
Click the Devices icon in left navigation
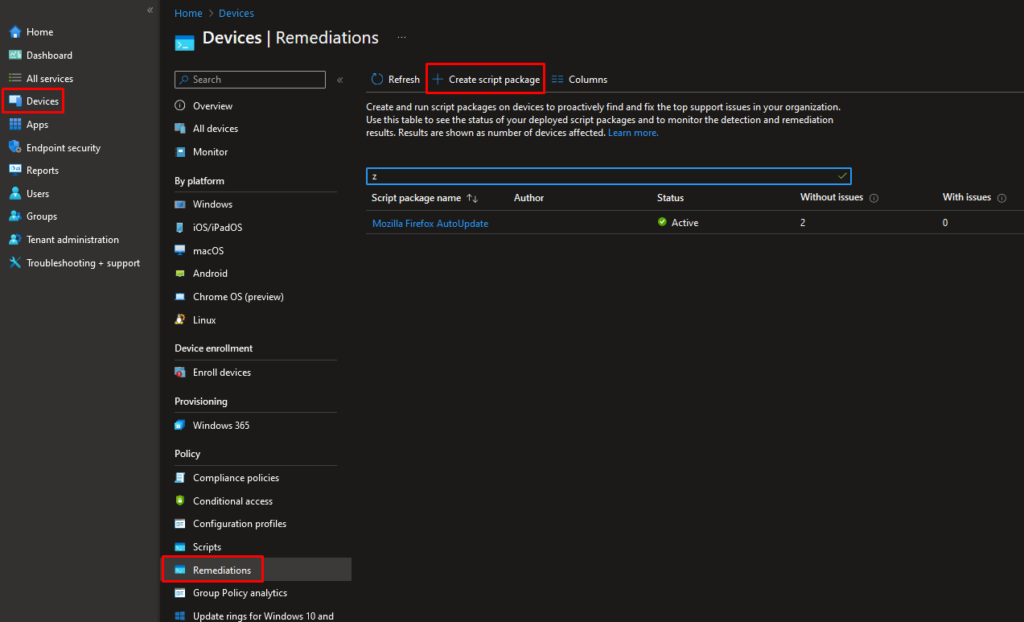(15, 101)
